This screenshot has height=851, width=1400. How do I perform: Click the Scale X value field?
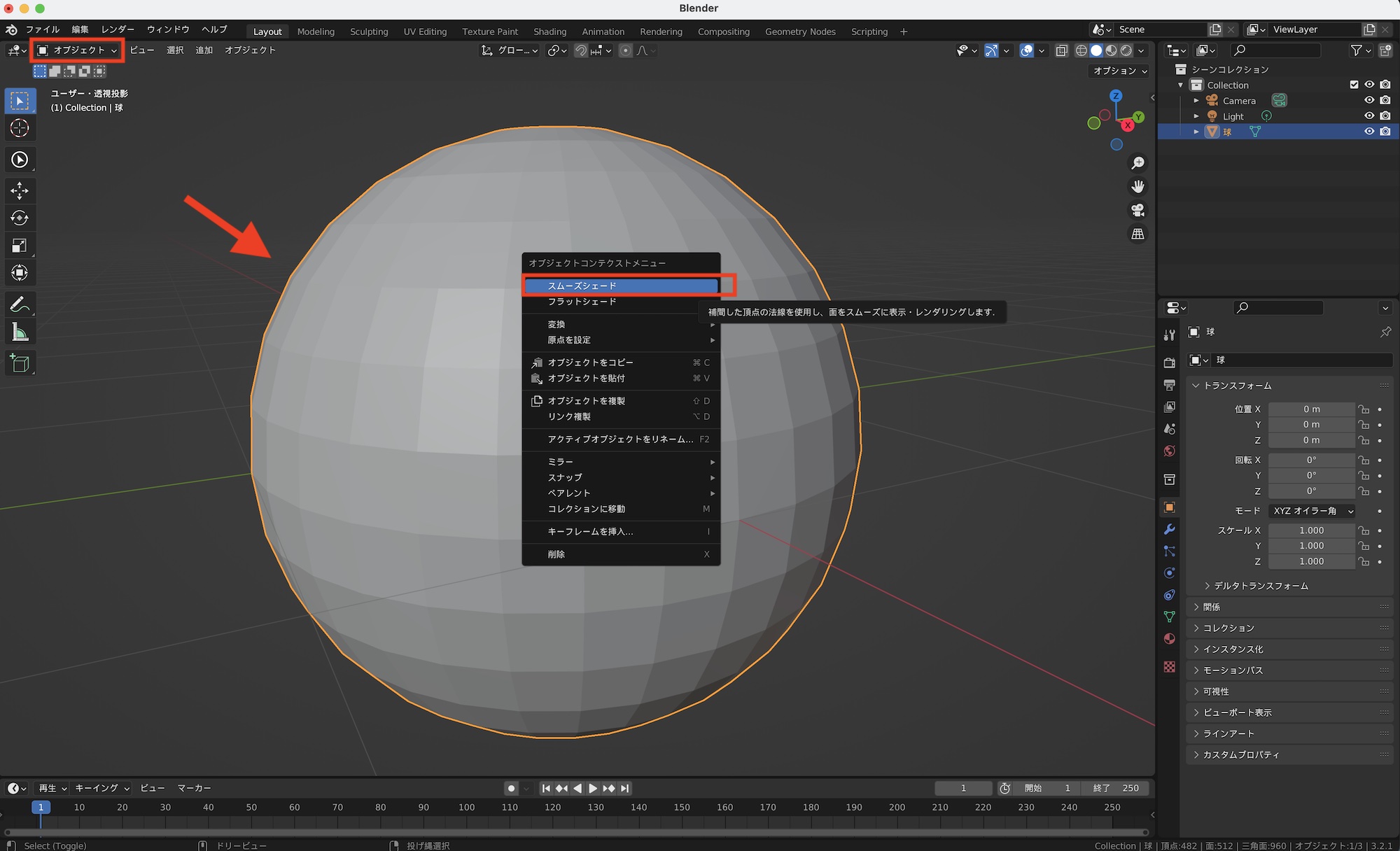click(x=1311, y=530)
